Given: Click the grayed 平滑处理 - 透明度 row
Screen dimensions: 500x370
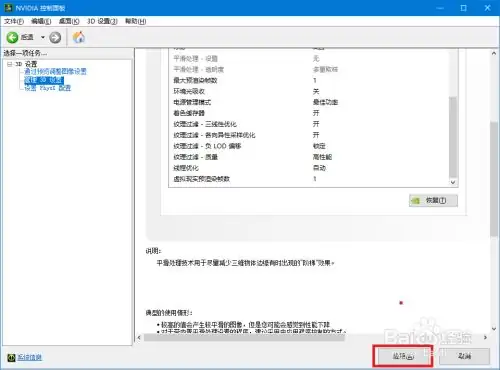Looking at the screenshot, I should point(309,69).
